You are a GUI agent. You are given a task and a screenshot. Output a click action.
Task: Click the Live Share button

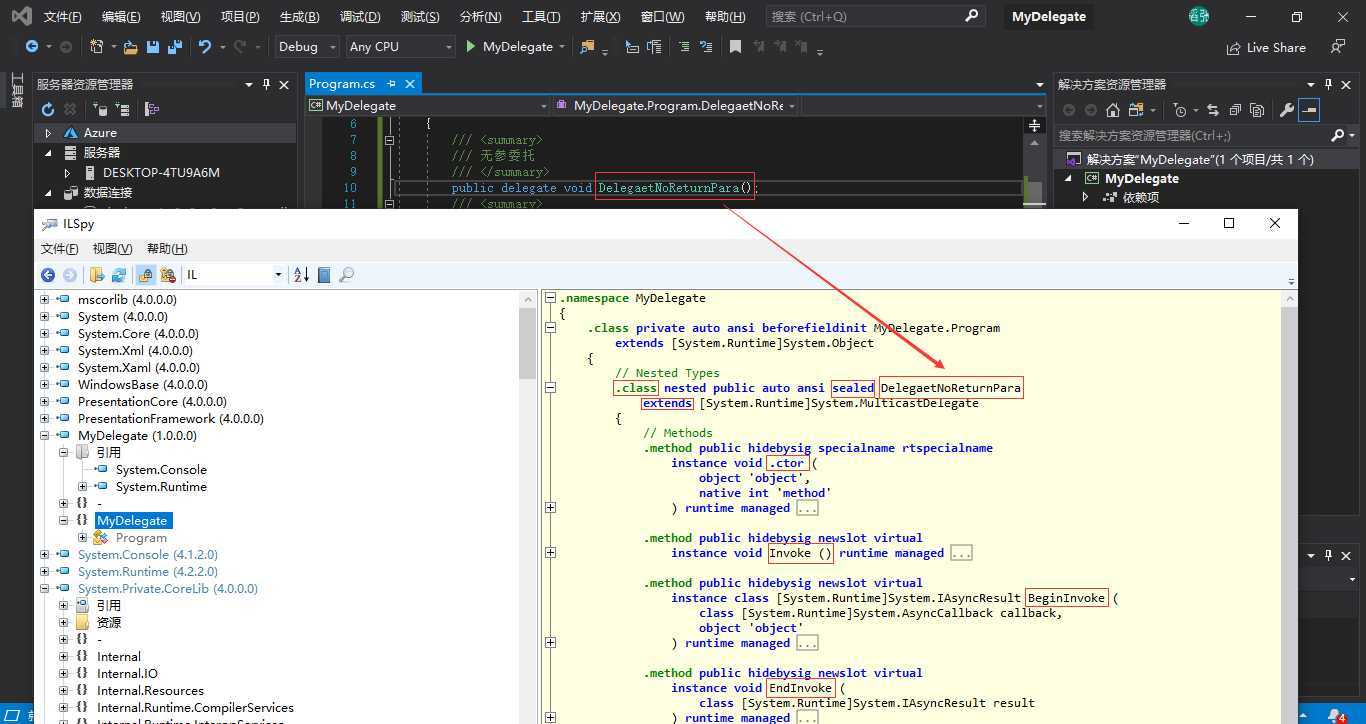[x=1266, y=47]
